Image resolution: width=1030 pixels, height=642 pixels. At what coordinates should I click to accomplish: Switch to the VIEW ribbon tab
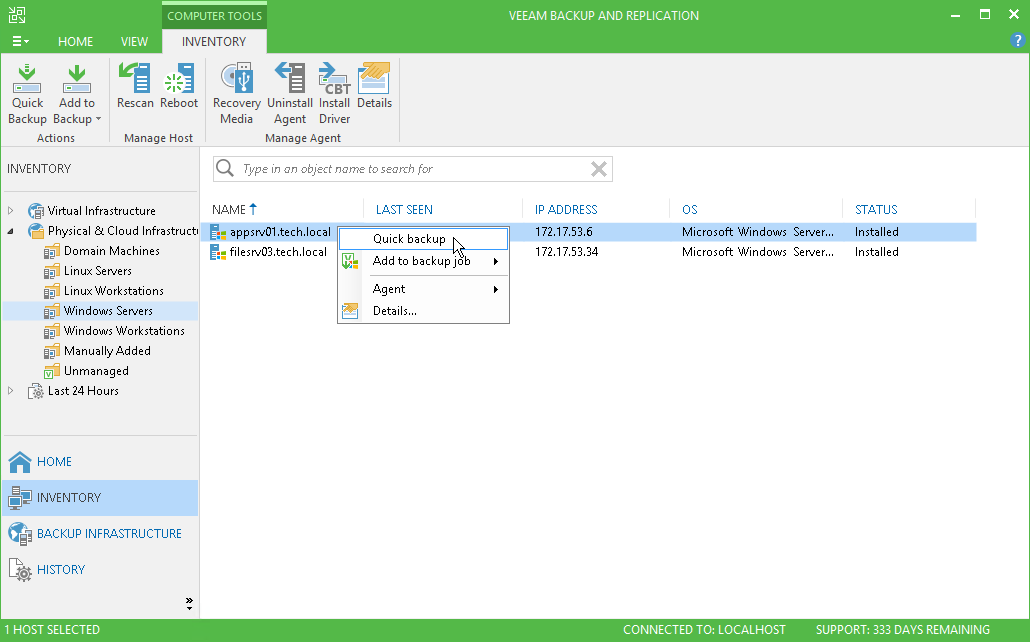(x=134, y=41)
